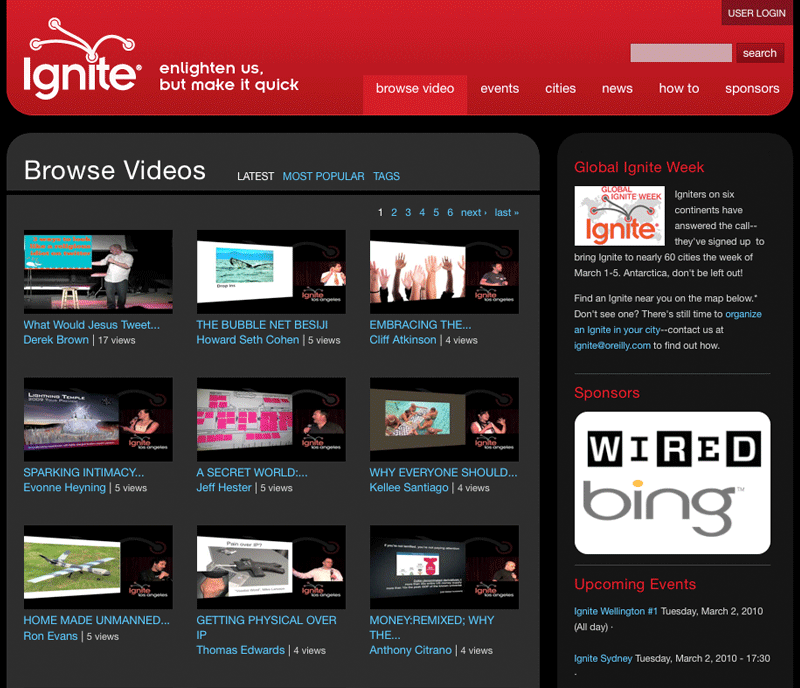
Task: Select the events navigation item
Action: (x=499, y=88)
